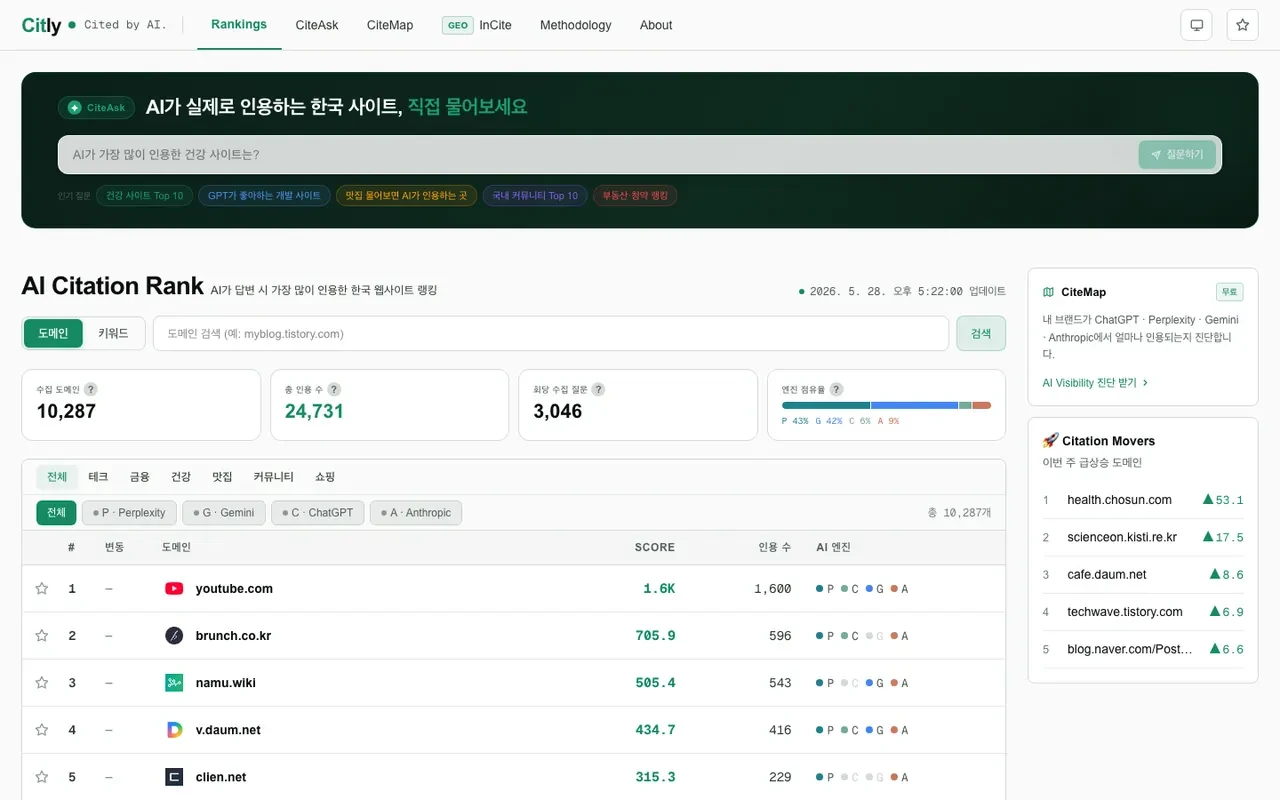This screenshot has width=1280, height=800.
Task: Click the help icon next to 엔진 점유율
Action: click(836, 389)
